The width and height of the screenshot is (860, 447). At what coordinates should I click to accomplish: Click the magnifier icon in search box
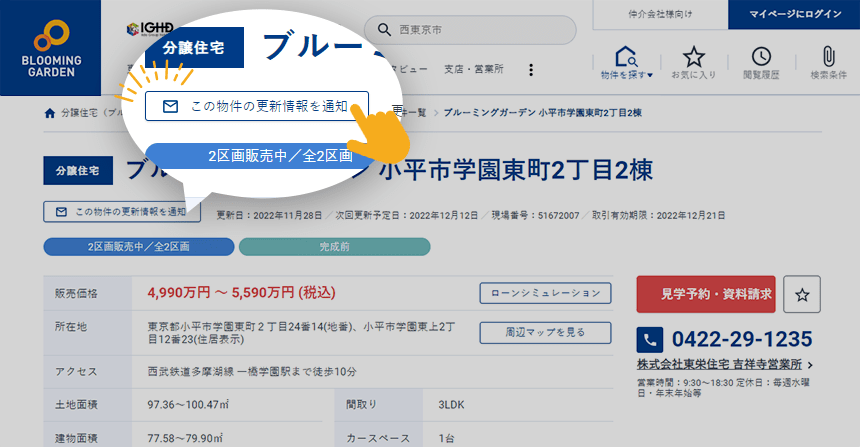pos(384,31)
